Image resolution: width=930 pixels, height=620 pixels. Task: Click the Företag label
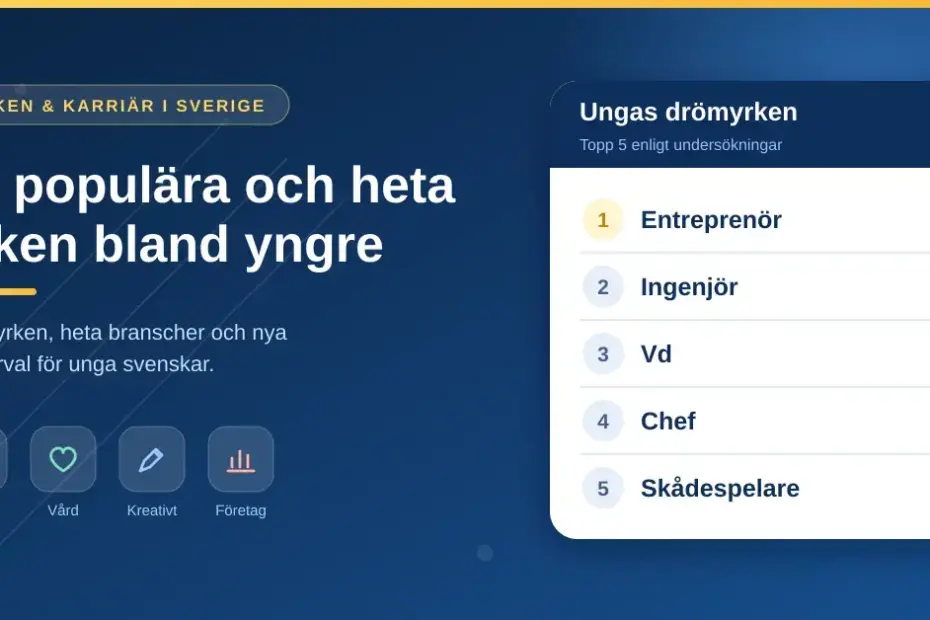241,510
